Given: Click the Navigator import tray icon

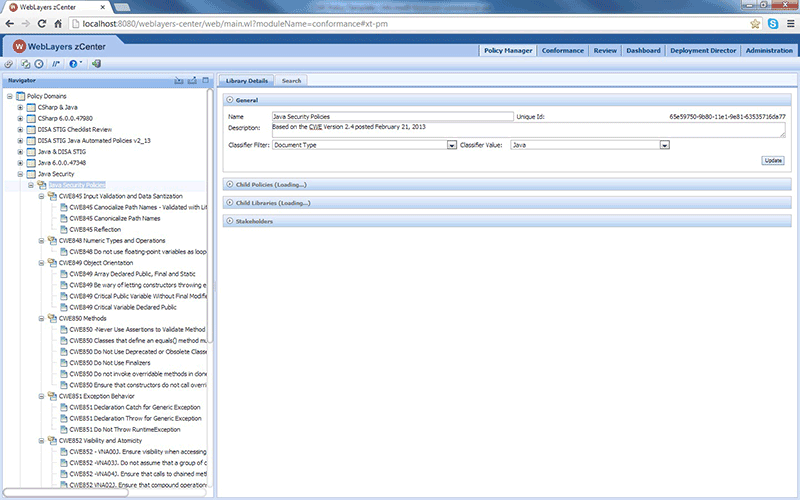Looking at the screenshot, I should pos(179,80).
